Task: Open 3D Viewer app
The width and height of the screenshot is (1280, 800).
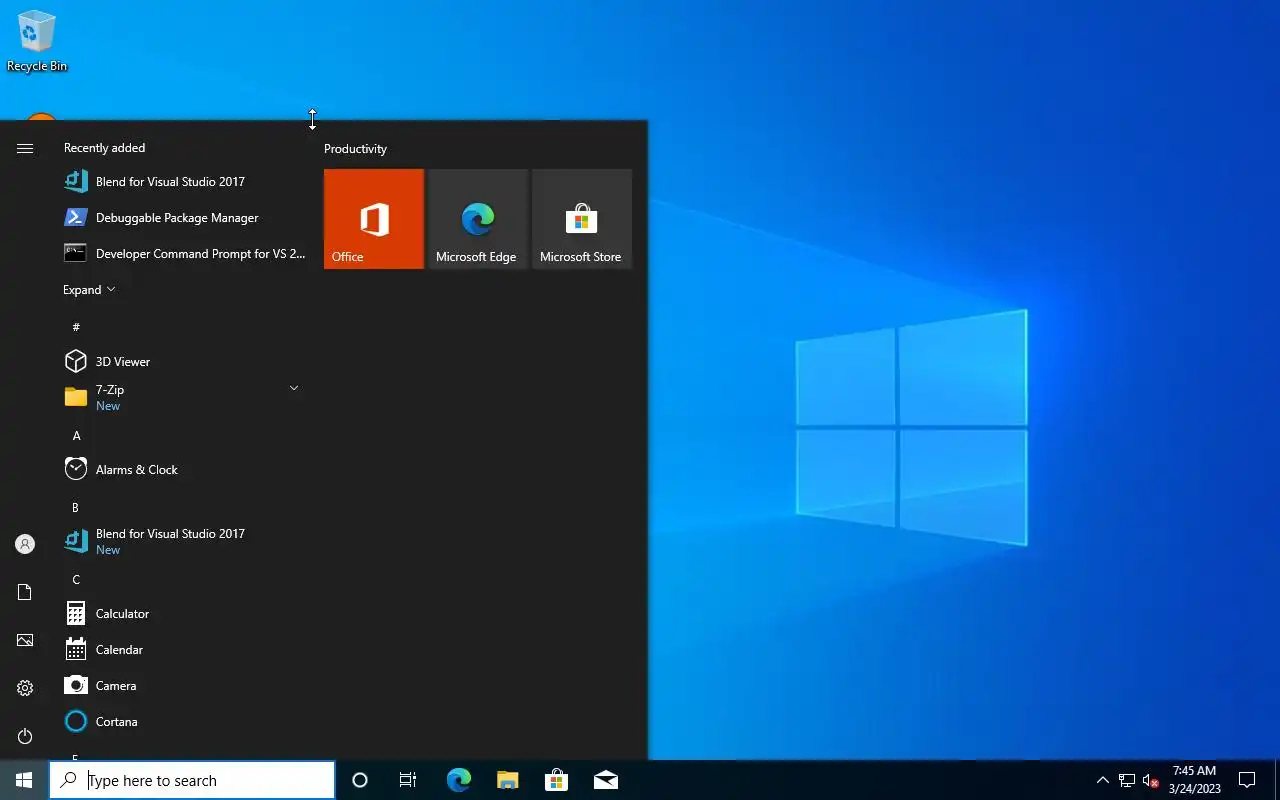Action: [x=185, y=362]
